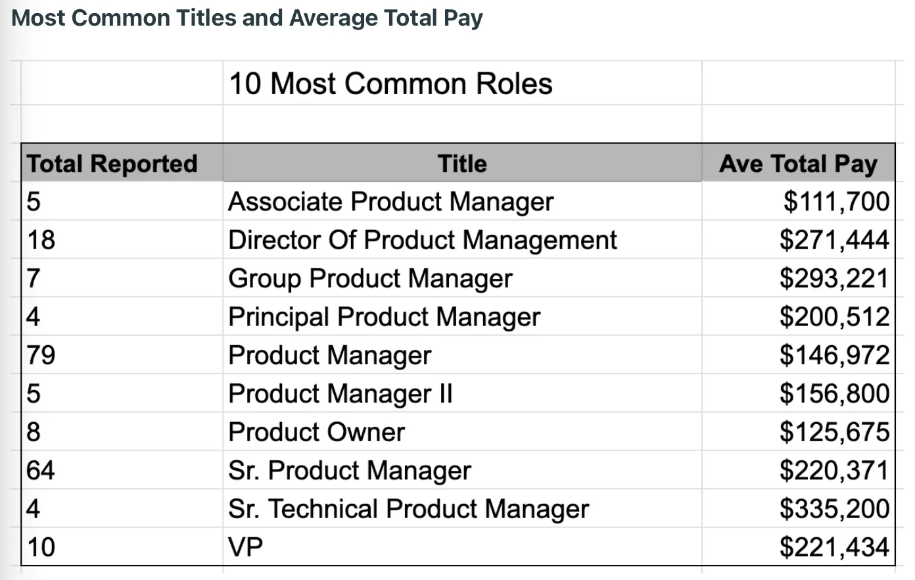915x580 pixels.
Task: Click the $293,221 pay cell
Action: (798, 278)
